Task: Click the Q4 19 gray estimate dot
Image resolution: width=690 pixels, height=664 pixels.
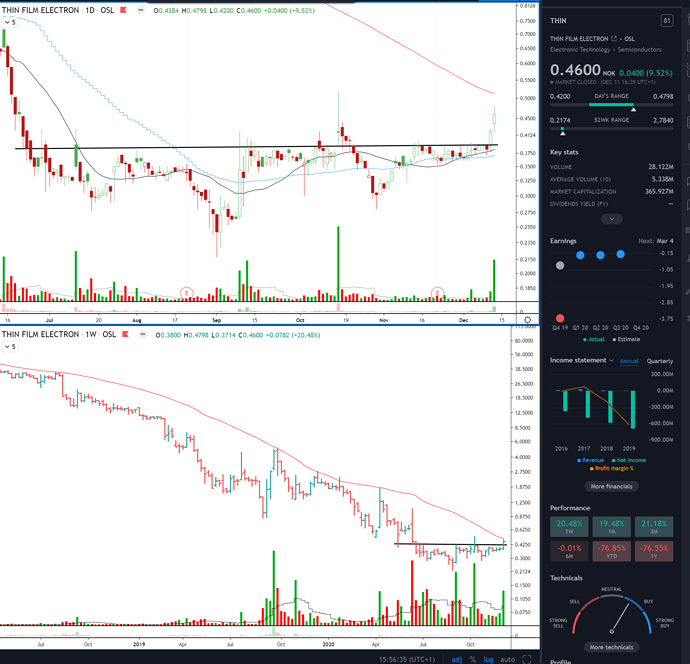Action: (x=560, y=265)
